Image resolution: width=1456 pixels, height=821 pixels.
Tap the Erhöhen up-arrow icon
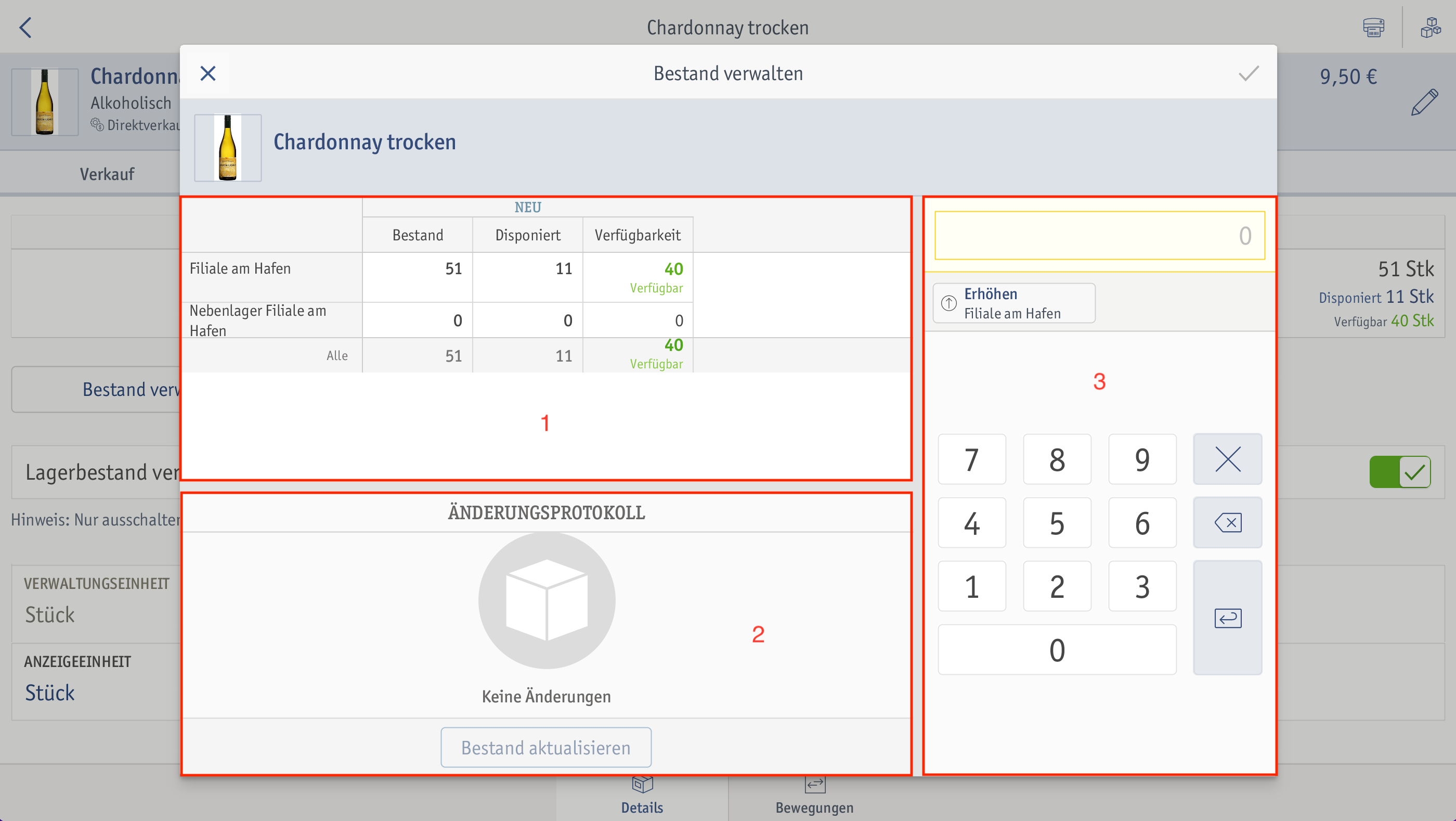point(948,303)
